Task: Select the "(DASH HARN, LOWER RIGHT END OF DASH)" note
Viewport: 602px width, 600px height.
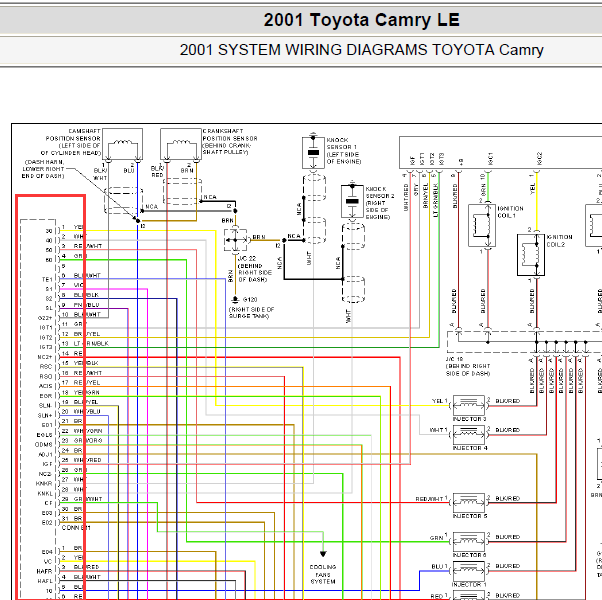Action: pyautogui.click(x=44, y=169)
